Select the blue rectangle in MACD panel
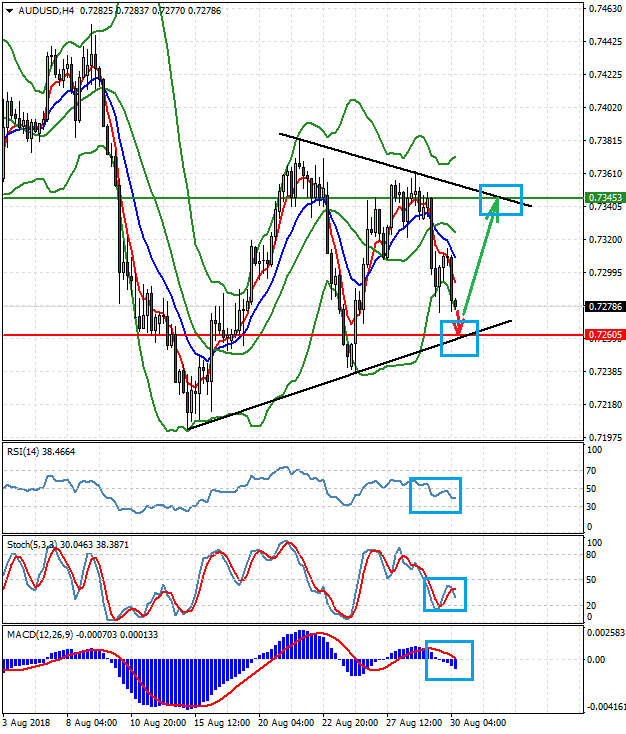Viewport: 626px width, 734px height. tap(449, 660)
